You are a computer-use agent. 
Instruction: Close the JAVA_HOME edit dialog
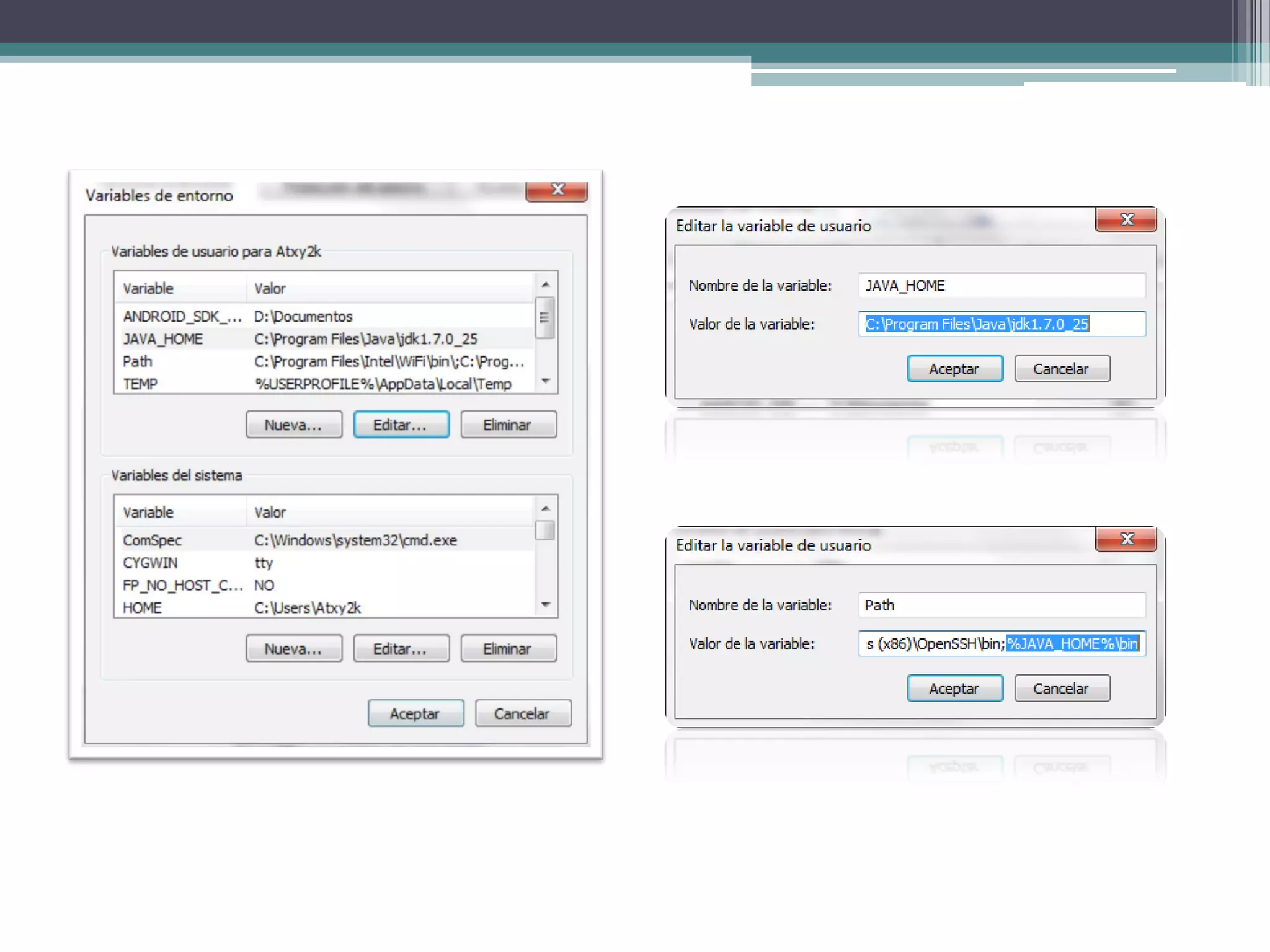click(x=1126, y=220)
